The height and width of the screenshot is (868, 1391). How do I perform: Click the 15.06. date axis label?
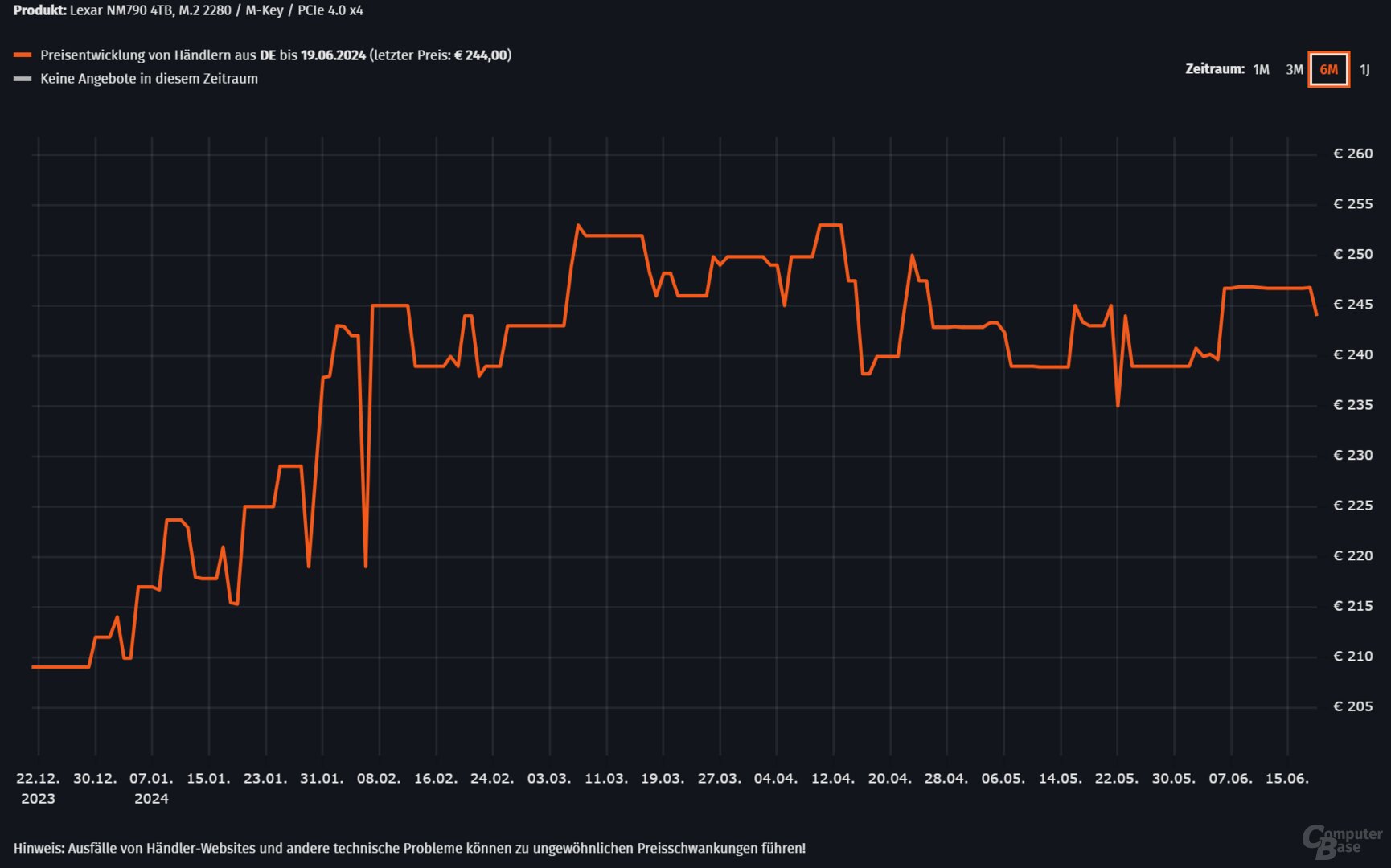(1286, 779)
